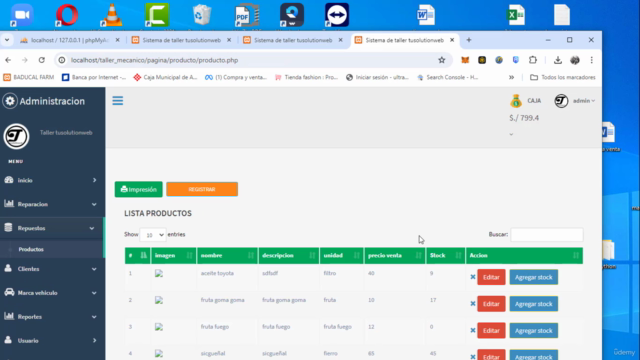The height and width of the screenshot is (360, 640).
Task: Reload the current page
Action: (42, 60)
